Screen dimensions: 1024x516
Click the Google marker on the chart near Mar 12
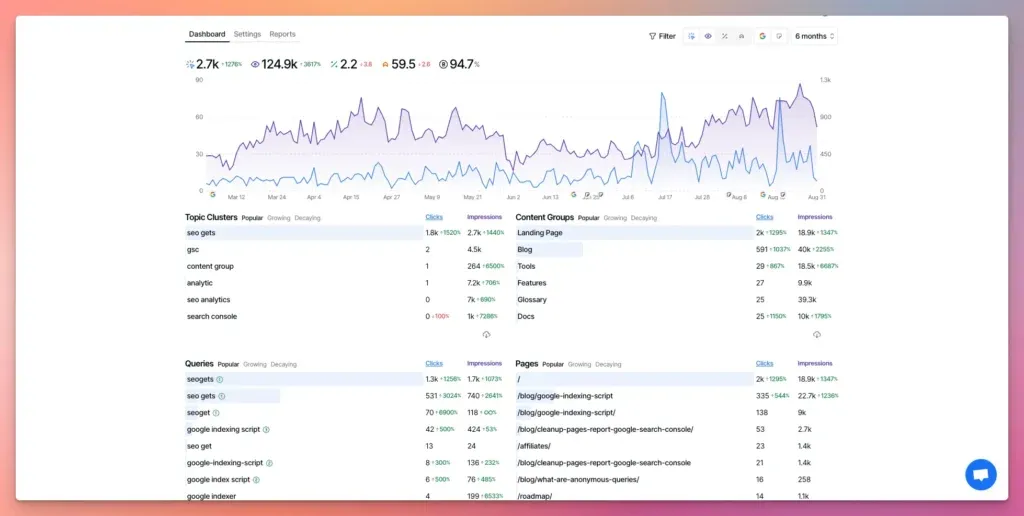click(212, 195)
